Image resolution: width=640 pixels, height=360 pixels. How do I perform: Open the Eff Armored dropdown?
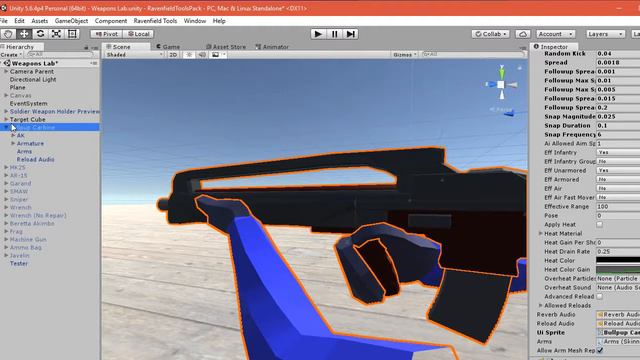(618, 180)
